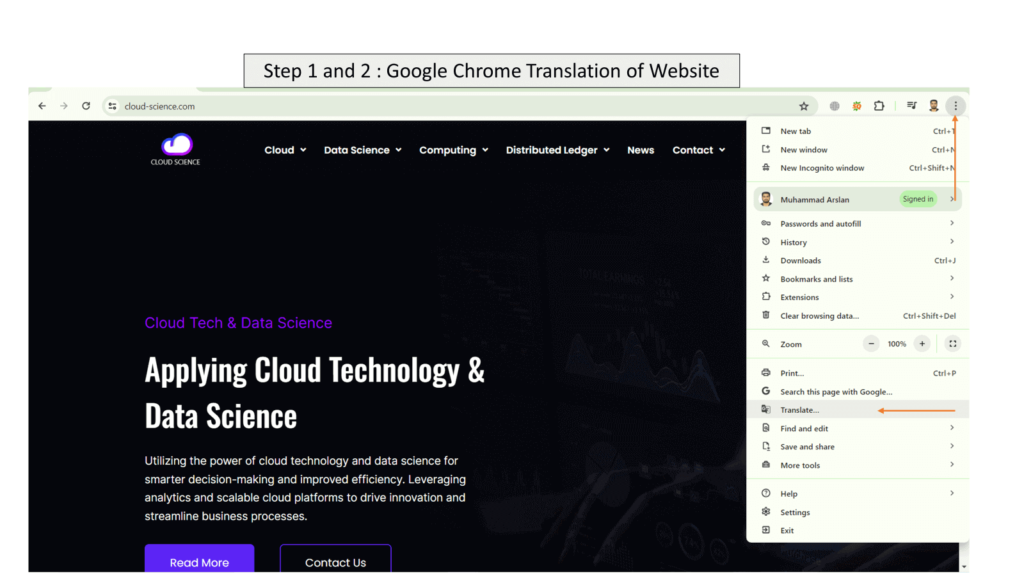Click the bookmark star in the address bar

[x=804, y=105]
